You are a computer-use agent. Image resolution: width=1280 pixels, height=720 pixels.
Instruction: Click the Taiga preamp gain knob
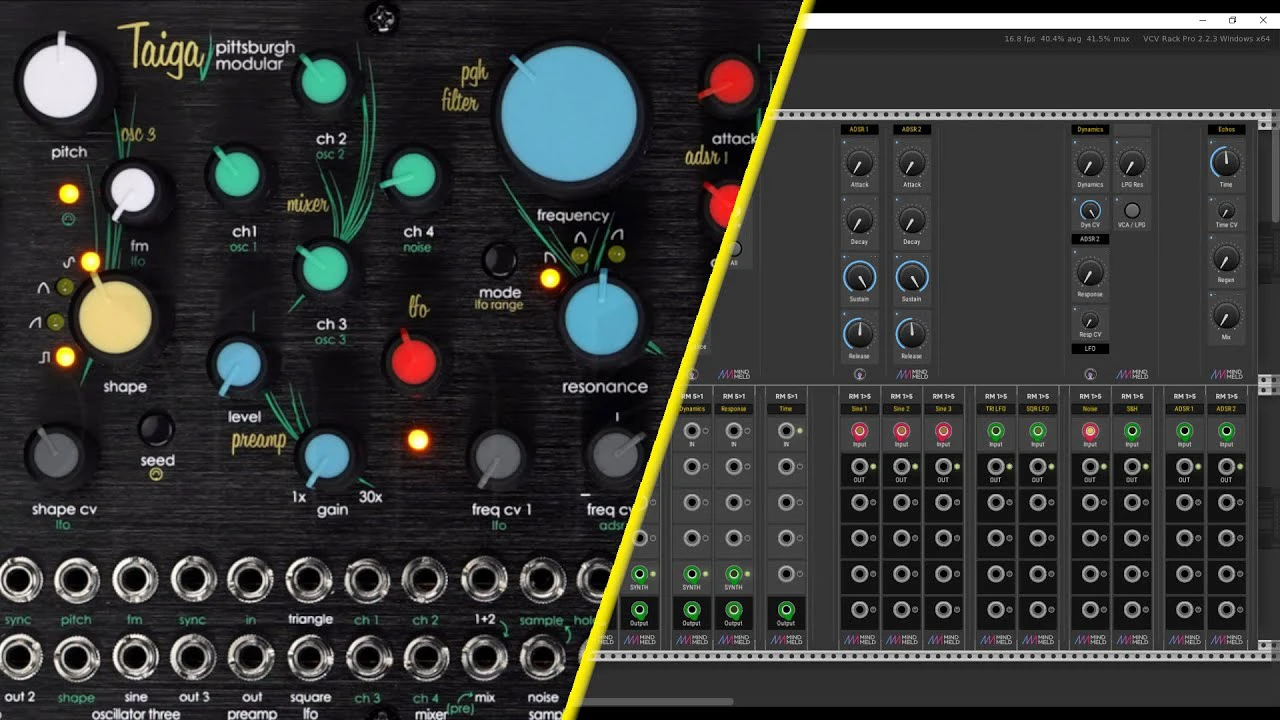click(x=327, y=457)
